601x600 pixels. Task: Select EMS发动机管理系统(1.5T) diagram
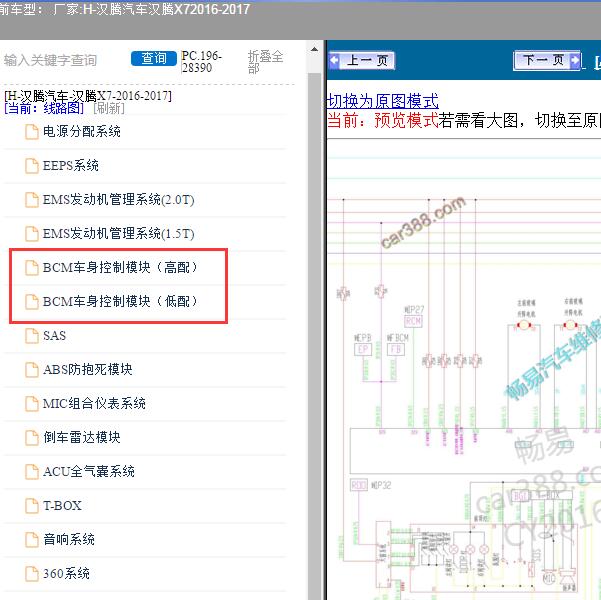[118, 233]
